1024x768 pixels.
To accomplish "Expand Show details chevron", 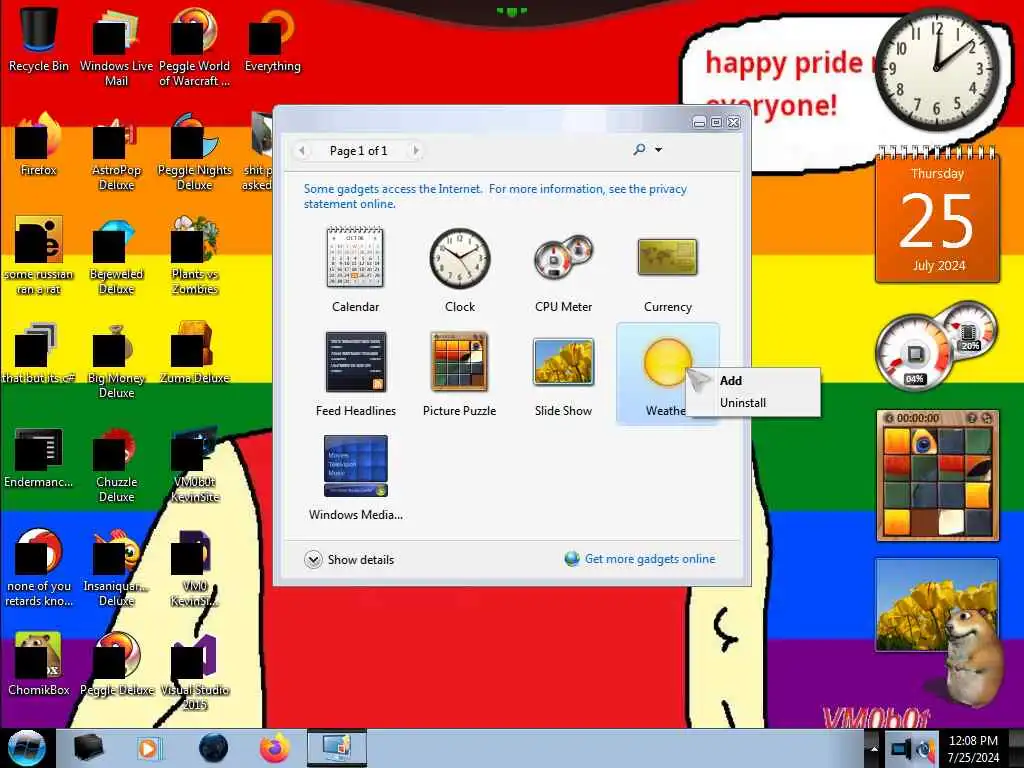I will 313,560.
